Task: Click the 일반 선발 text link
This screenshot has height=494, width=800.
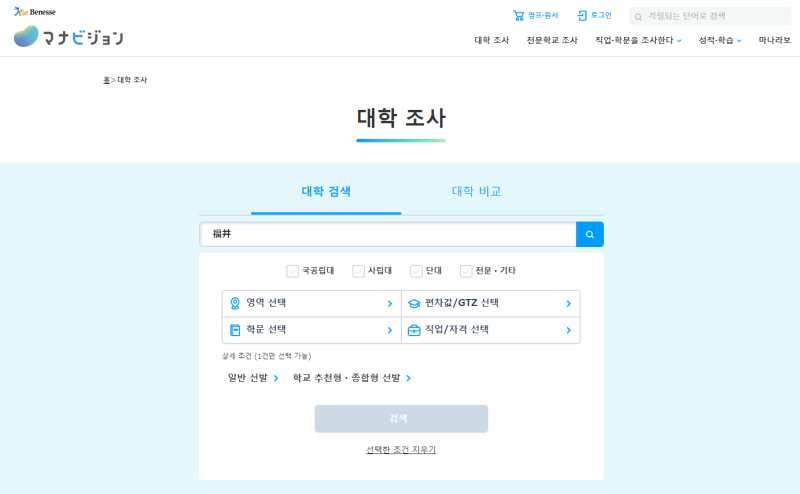Action: 247,378
